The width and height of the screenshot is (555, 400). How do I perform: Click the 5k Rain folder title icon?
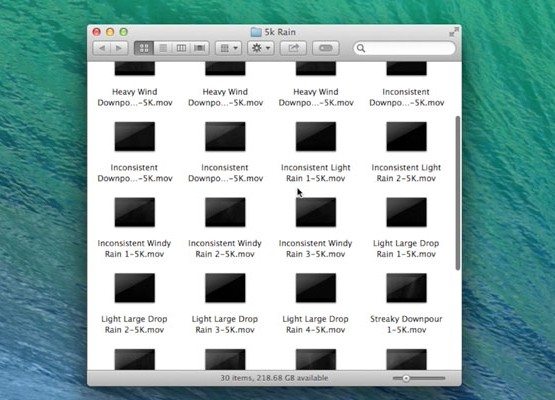[x=256, y=32]
